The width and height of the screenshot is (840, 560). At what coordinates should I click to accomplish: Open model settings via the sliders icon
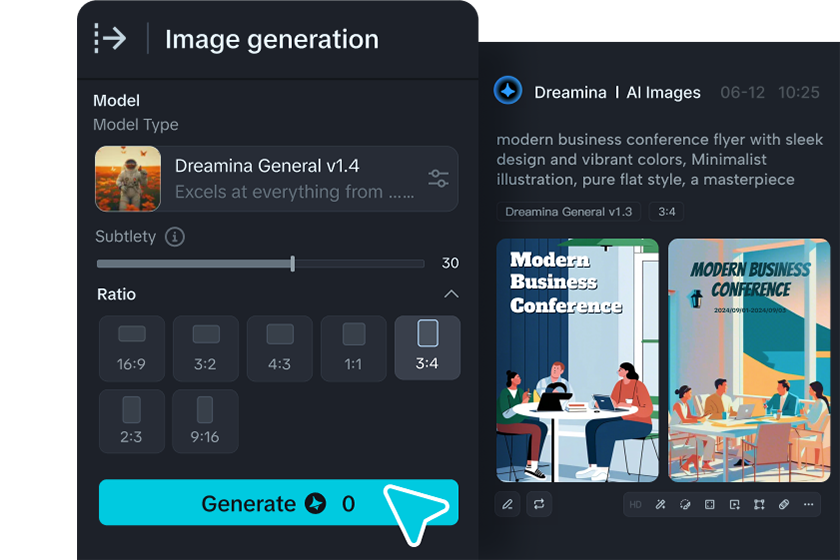tap(438, 178)
